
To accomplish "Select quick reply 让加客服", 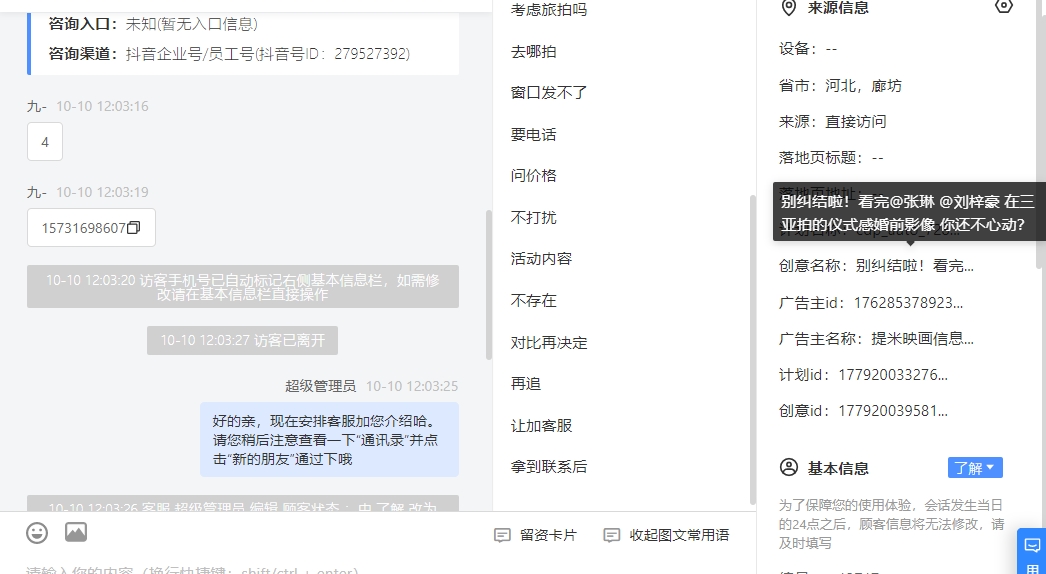I will [x=541, y=425].
